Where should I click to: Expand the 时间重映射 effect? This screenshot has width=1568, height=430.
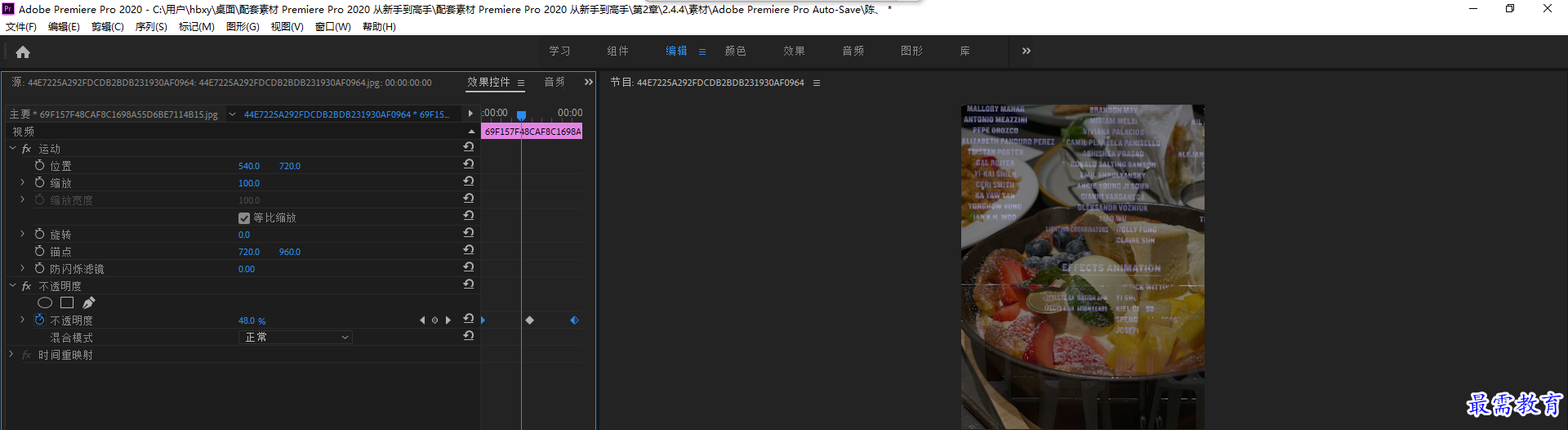click(x=11, y=354)
